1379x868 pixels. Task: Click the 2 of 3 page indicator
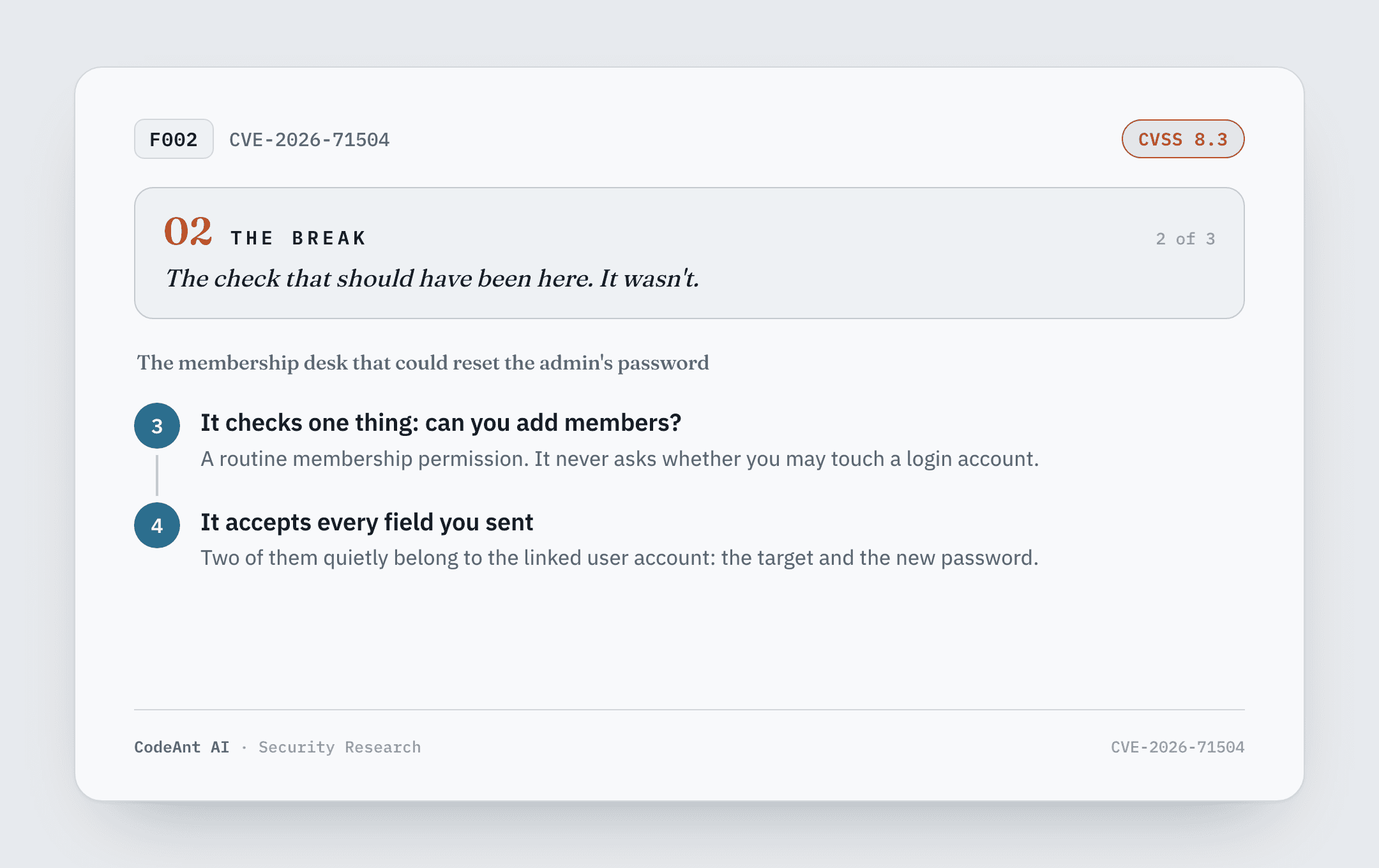pyautogui.click(x=1186, y=239)
